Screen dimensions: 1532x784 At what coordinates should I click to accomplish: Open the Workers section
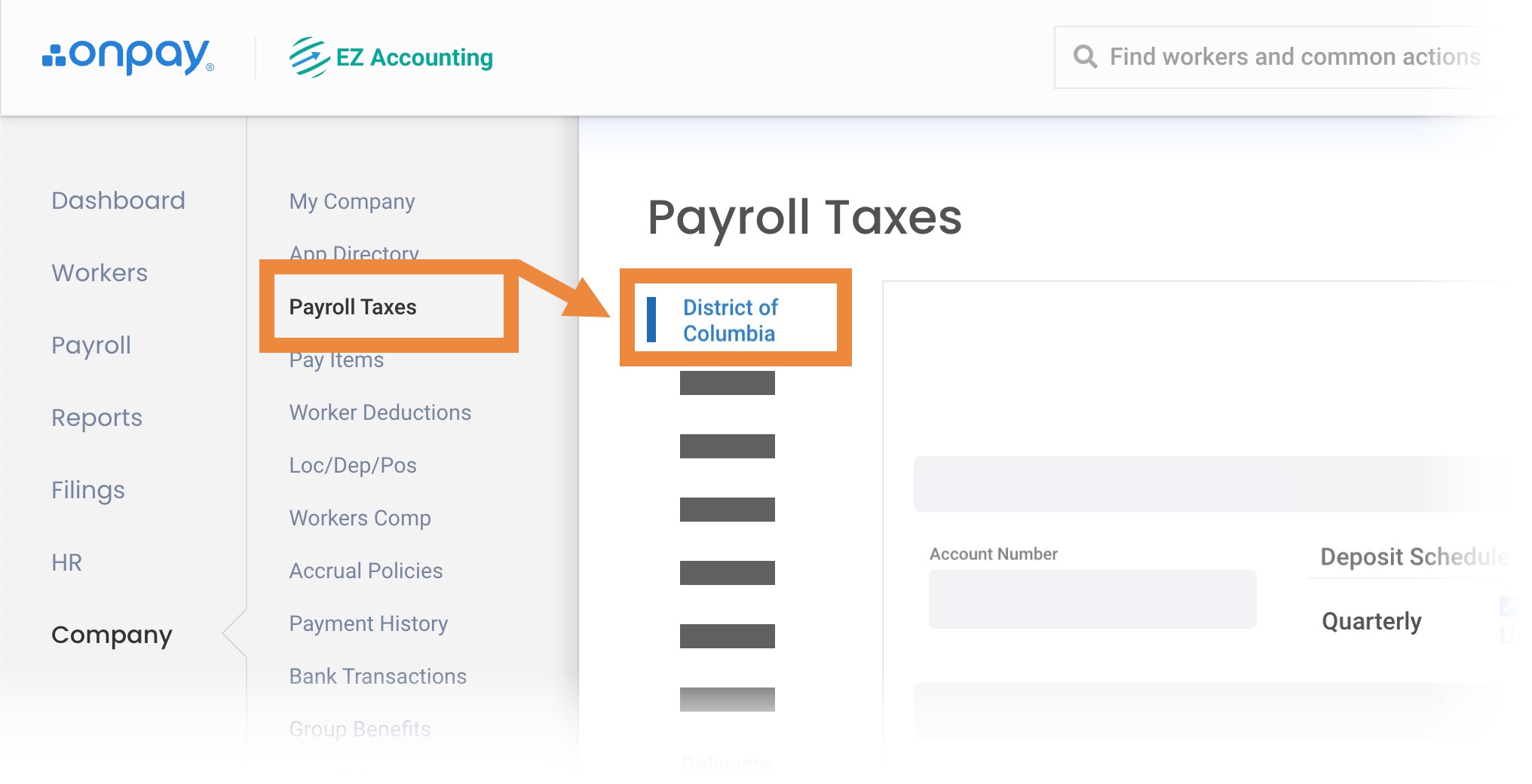pyautogui.click(x=100, y=273)
